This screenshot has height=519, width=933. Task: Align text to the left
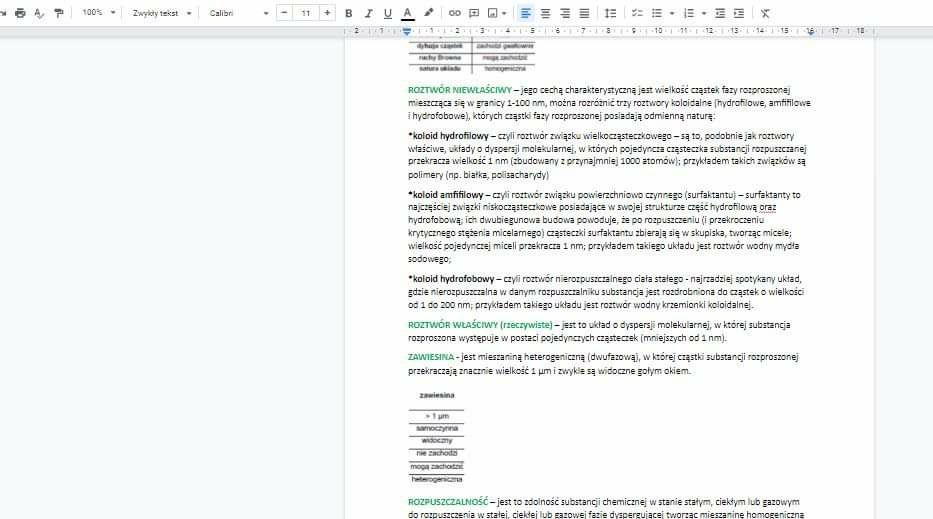(525, 13)
